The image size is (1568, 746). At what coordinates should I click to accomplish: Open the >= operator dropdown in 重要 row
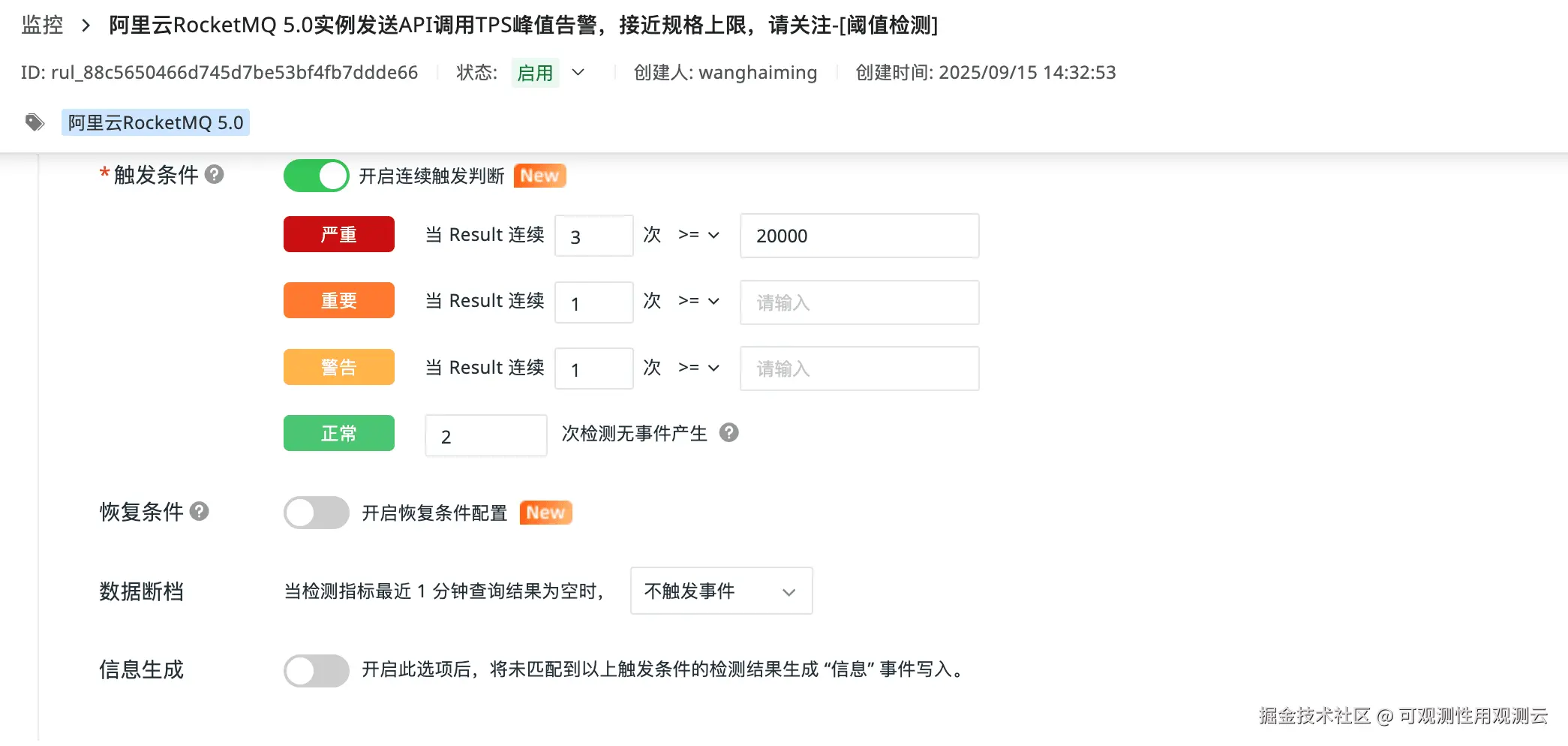pos(698,301)
